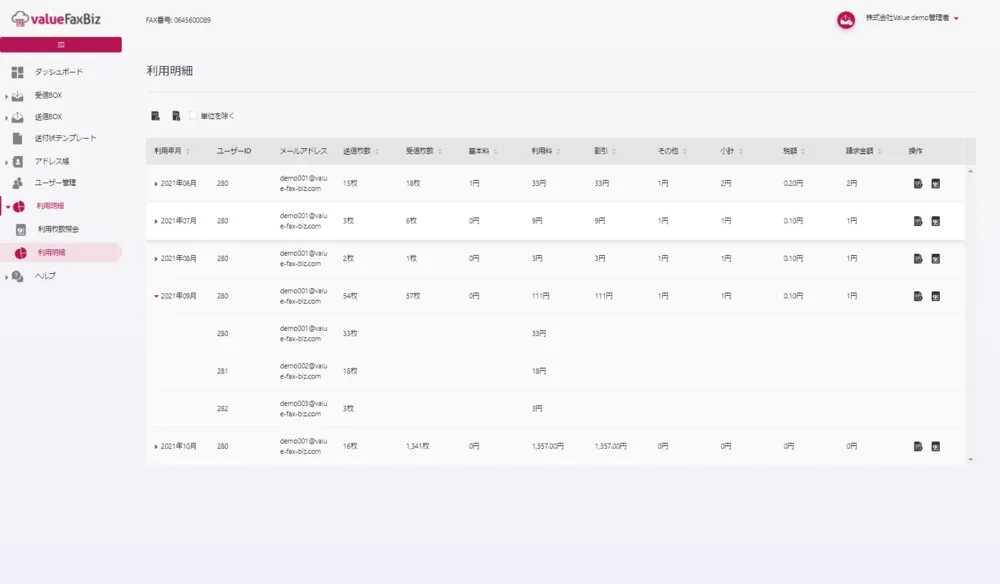This screenshot has height=584, width=1000.
Task: Click the 受信BOX inbox tray icon
Action: click(x=18, y=96)
